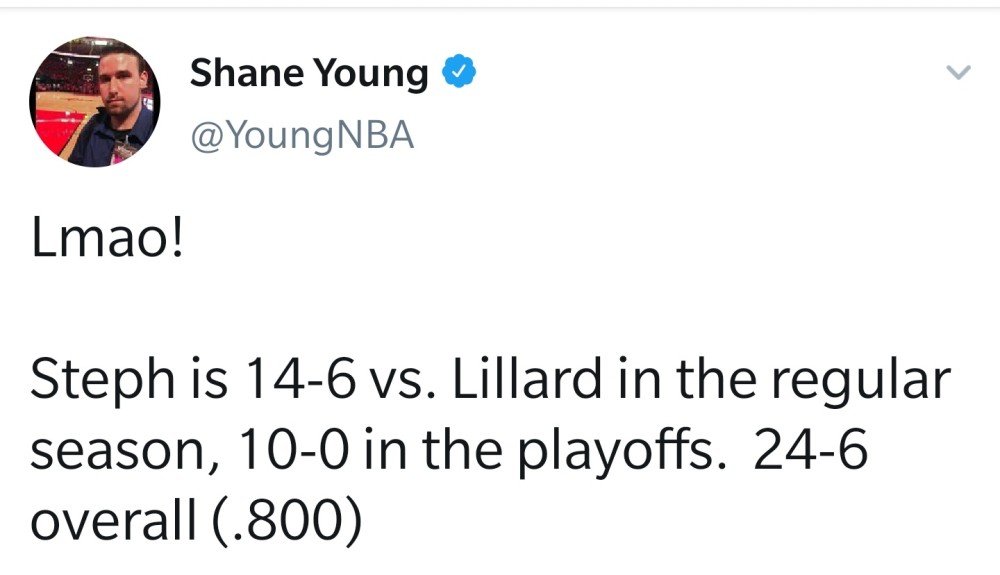Image resolution: width=1000 pixels, height=575 pixels.
Task: Click the '14-6' record in the tweet
Action: [299, 379]
